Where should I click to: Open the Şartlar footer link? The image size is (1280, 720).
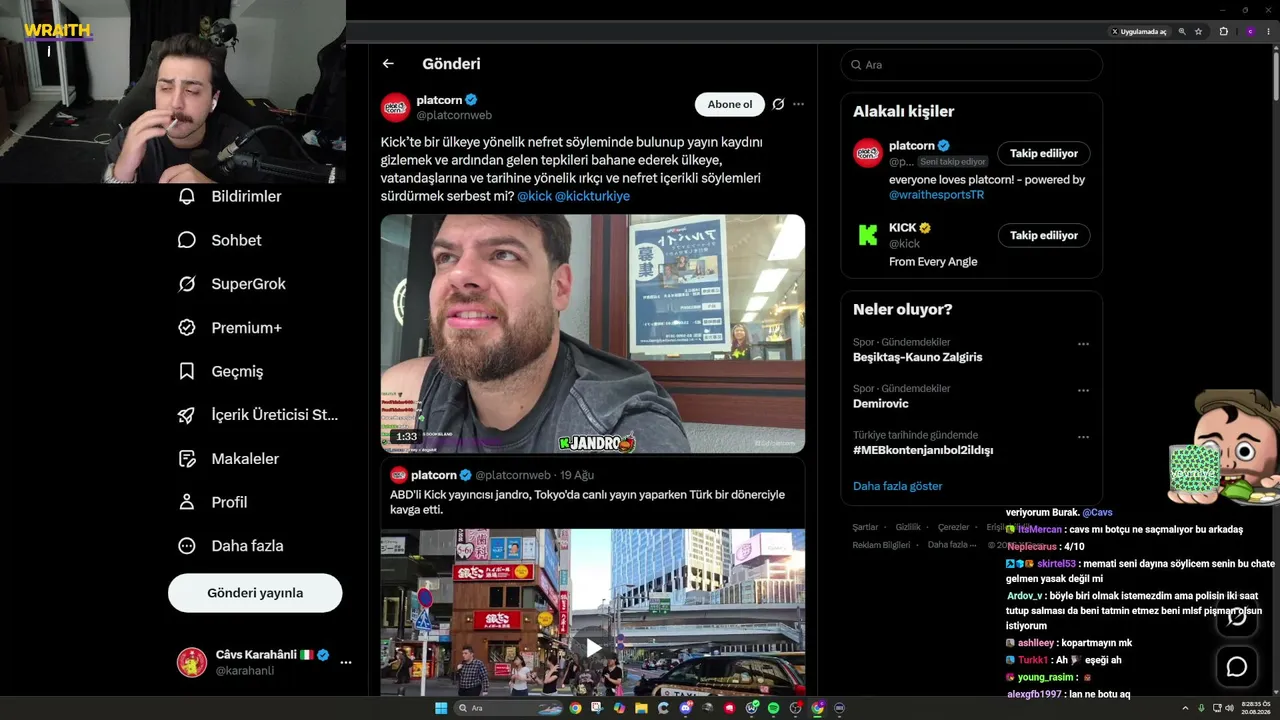[x=865, y=527]
